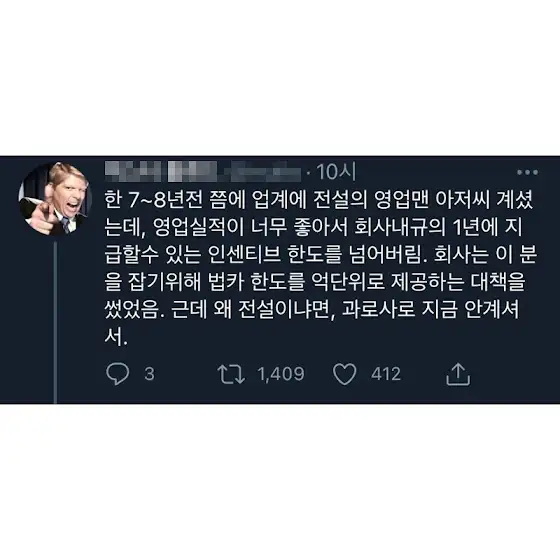
Task: Retweet using the arrows icon
Action: pos(231,374)
